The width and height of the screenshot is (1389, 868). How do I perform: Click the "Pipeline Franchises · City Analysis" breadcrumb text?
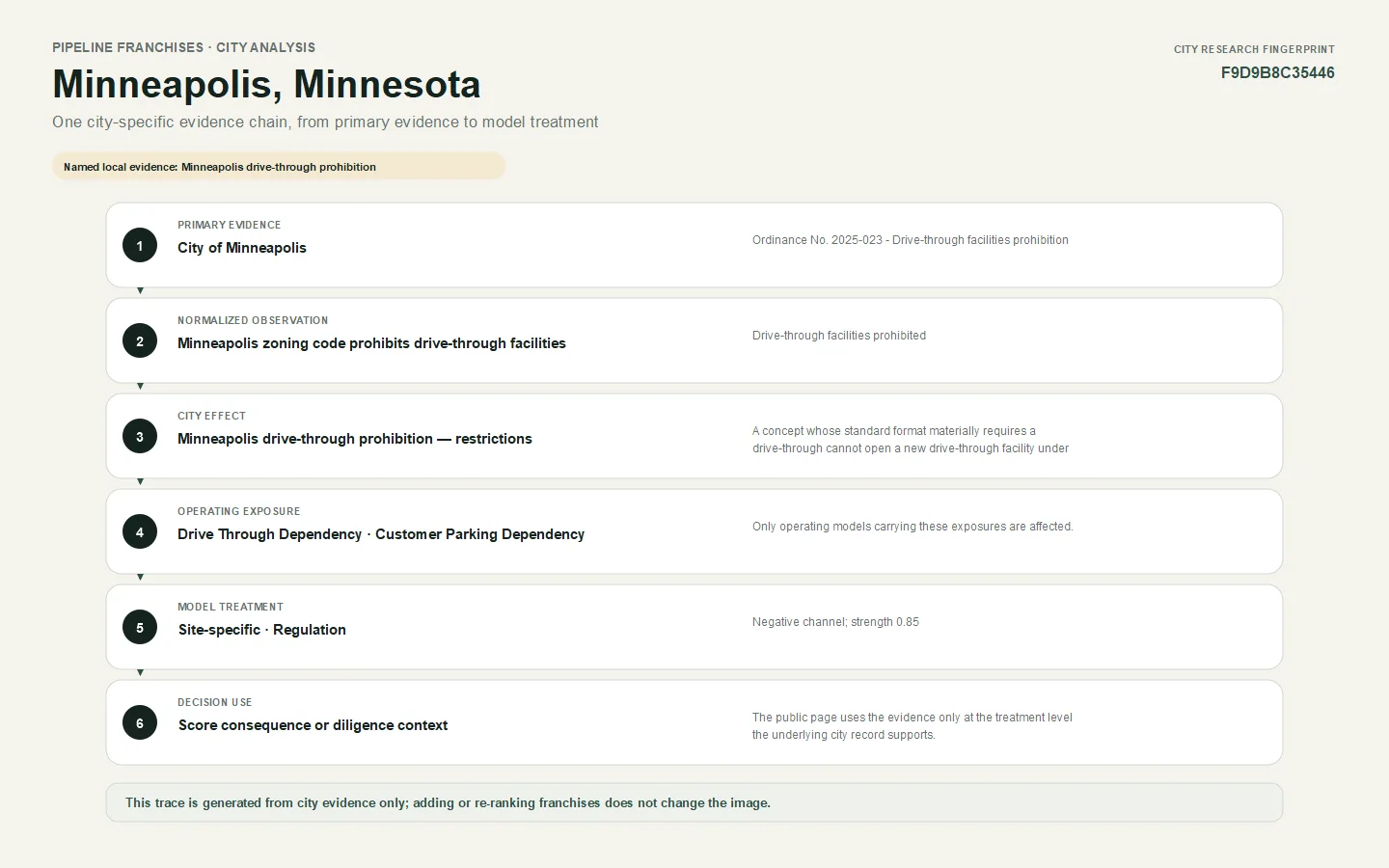[x=184, y=47]
